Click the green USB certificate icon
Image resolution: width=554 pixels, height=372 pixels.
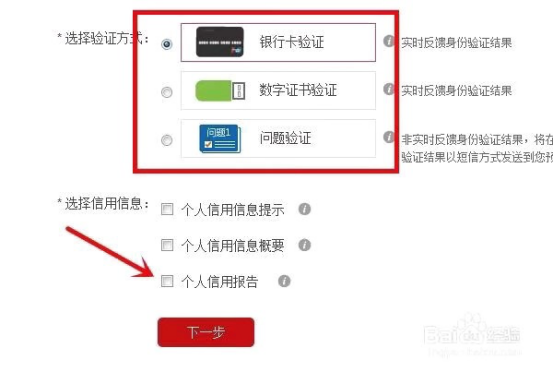click(220, 90)
